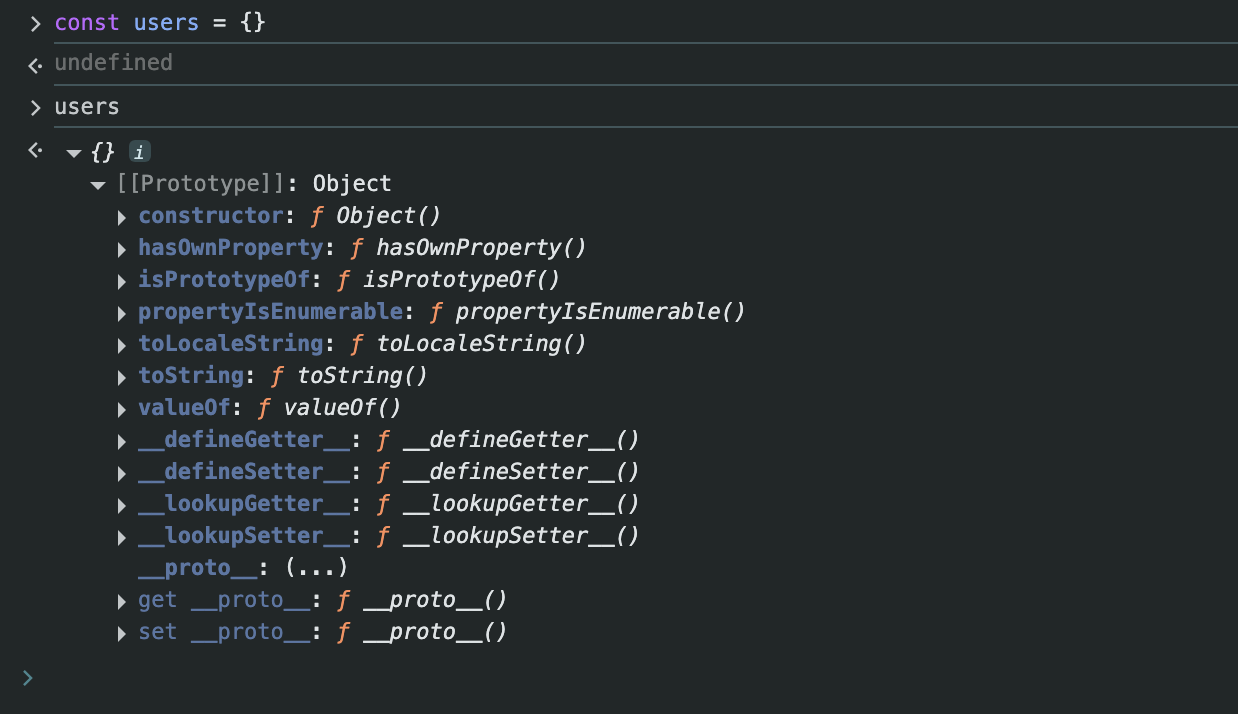Click the empty console prompt input

[x=600, y=678]
